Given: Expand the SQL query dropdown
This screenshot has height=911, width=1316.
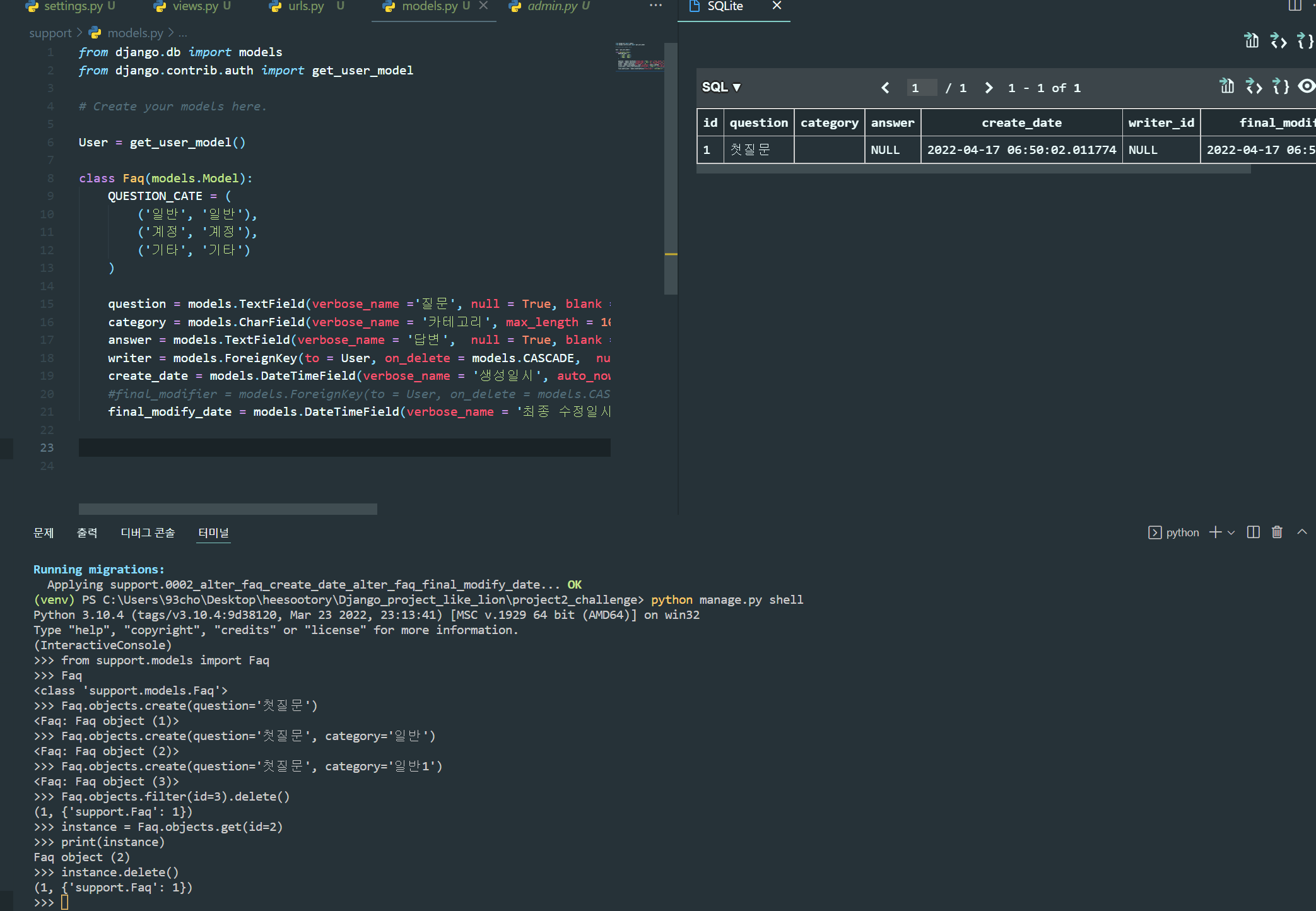Looking at the screenshot, I should pos(721,87).
